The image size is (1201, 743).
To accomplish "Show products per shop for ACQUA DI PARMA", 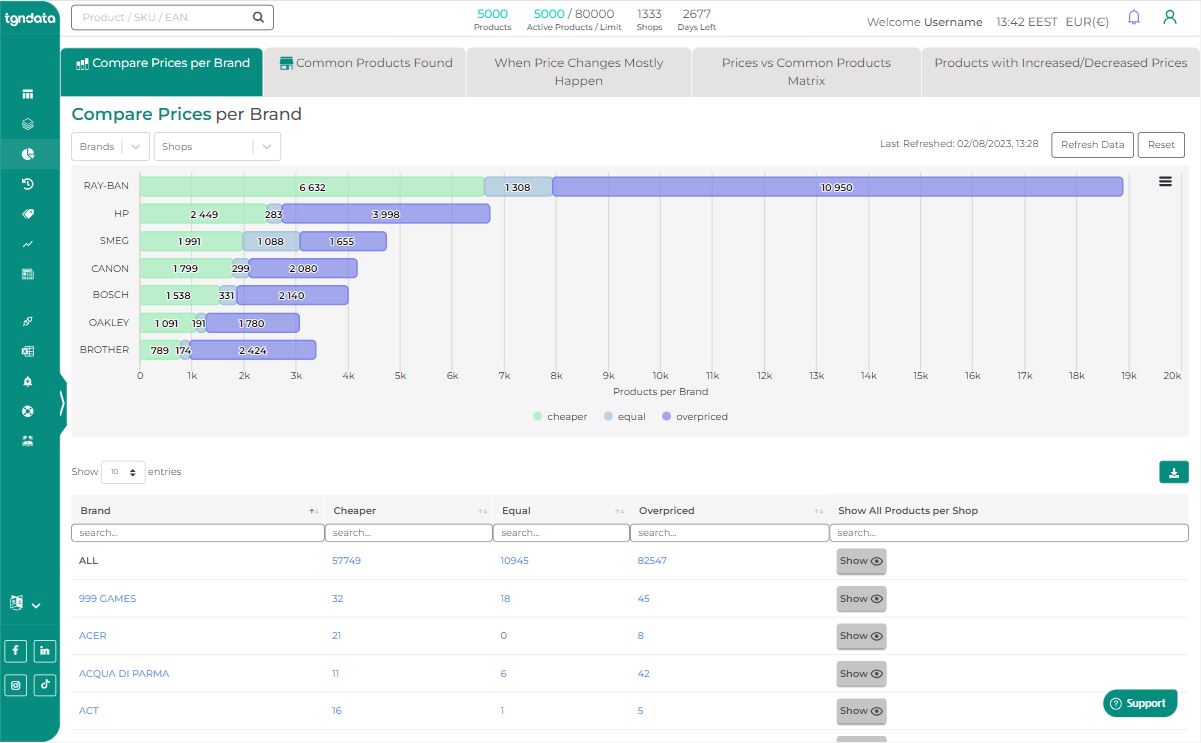I will click(861, 674).
